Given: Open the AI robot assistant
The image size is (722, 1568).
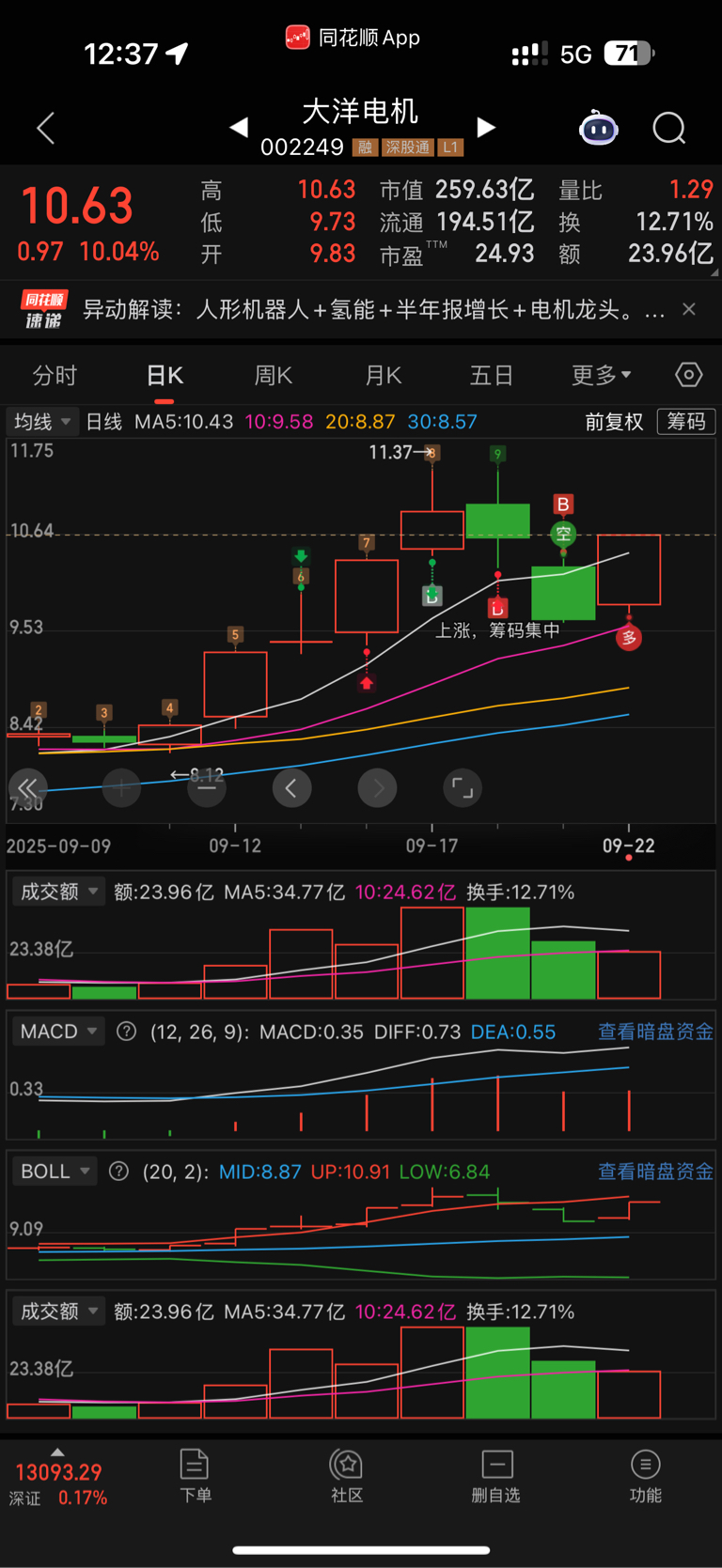Looking at the screenshot, I should click(x=598, y=128).
